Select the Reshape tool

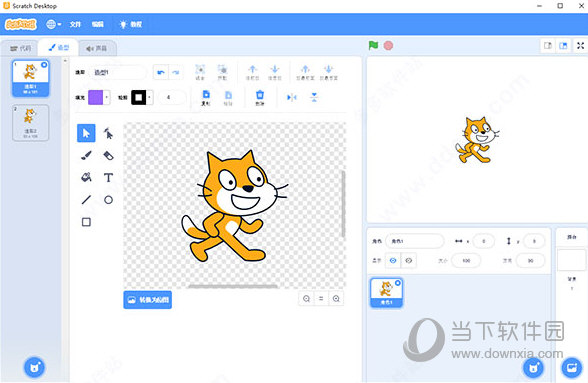coord(108,133)
